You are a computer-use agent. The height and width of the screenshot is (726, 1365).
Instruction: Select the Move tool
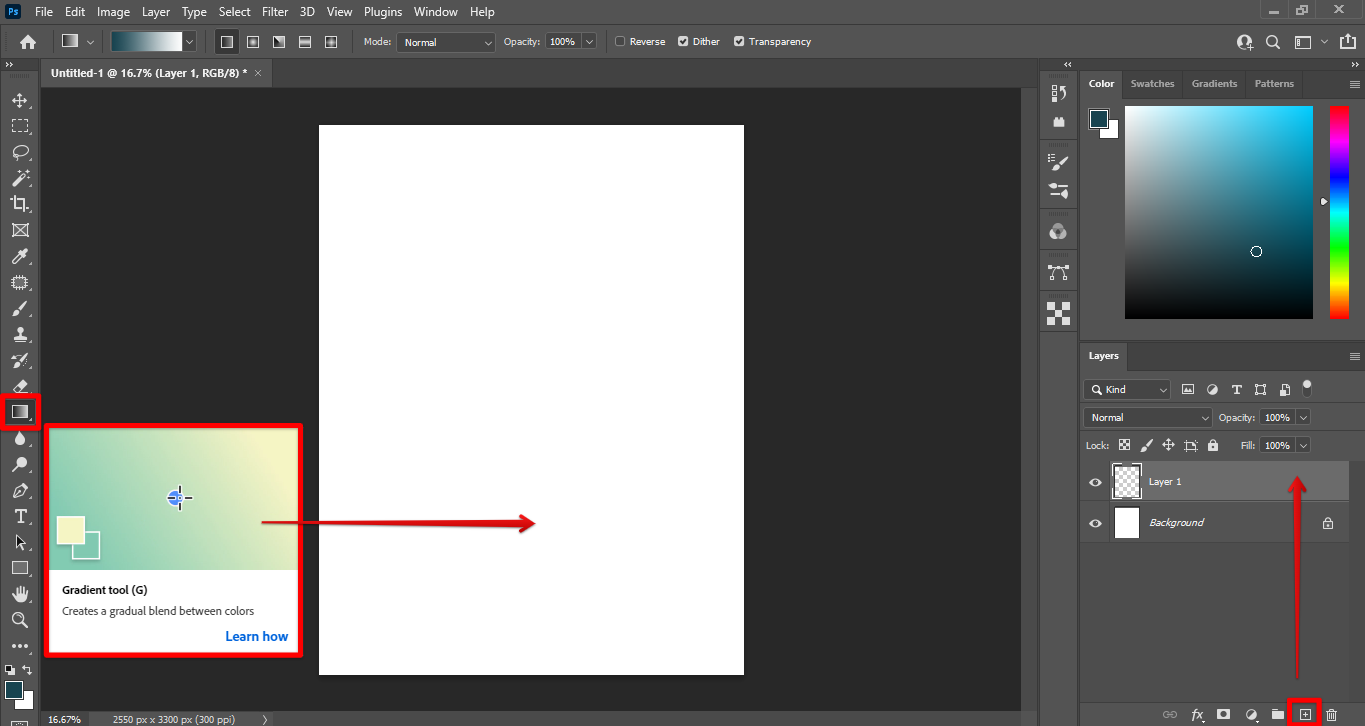pyautogui.click(x=20, y=100)
